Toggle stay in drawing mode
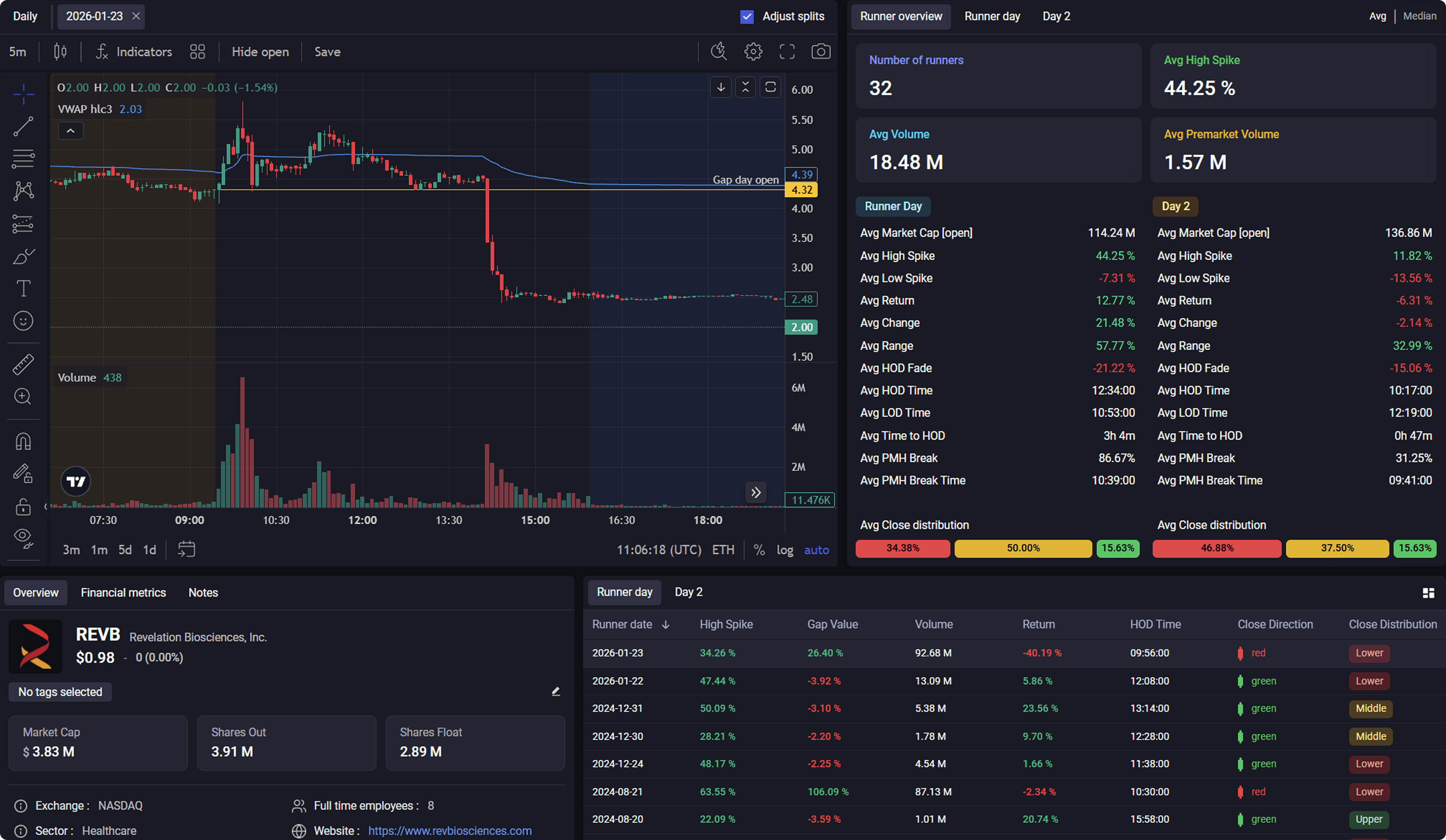Screen dimensions: 1446x840 pyautogui.click(x=23, y=473)
